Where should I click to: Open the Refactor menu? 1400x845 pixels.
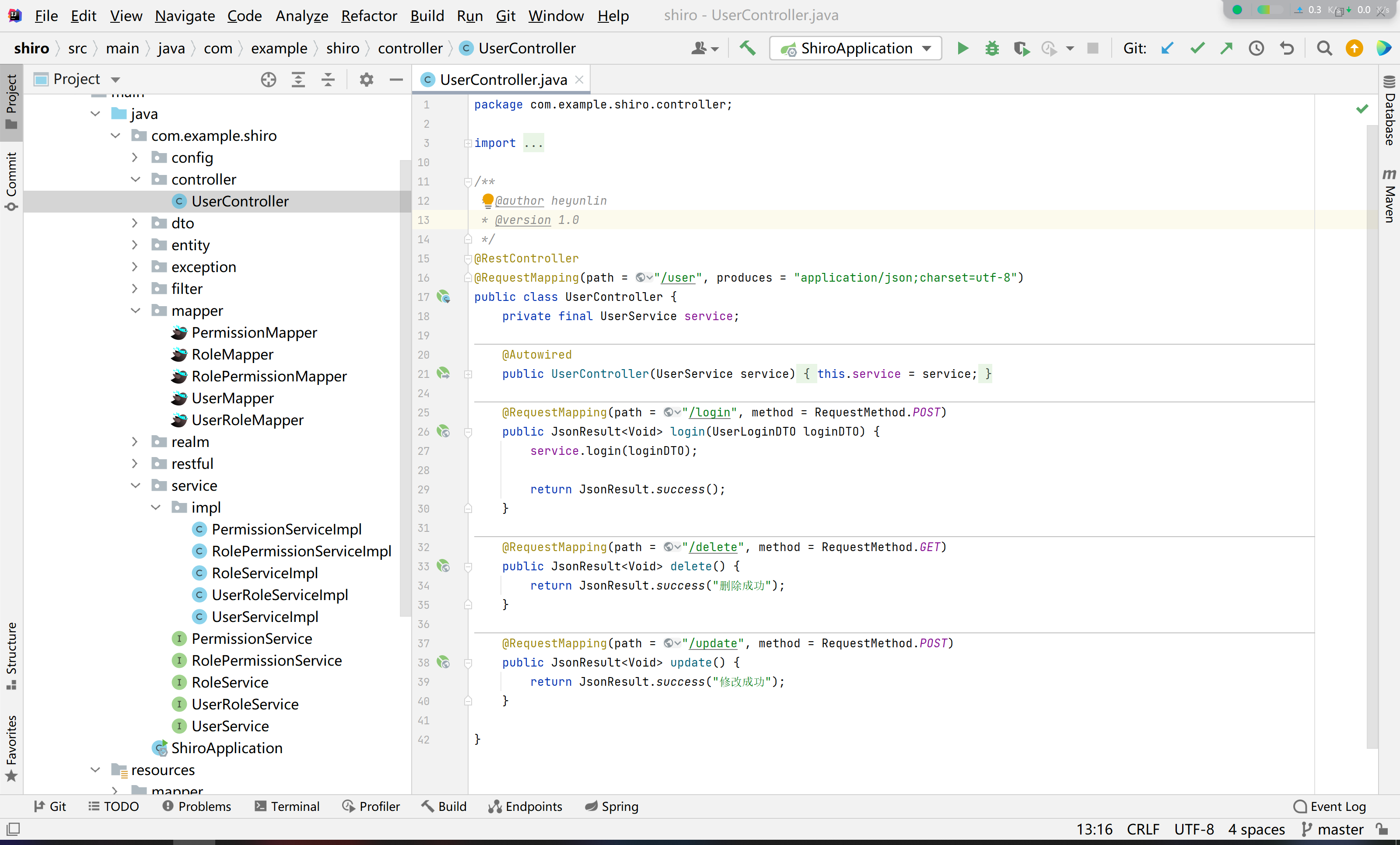[368, 16]
